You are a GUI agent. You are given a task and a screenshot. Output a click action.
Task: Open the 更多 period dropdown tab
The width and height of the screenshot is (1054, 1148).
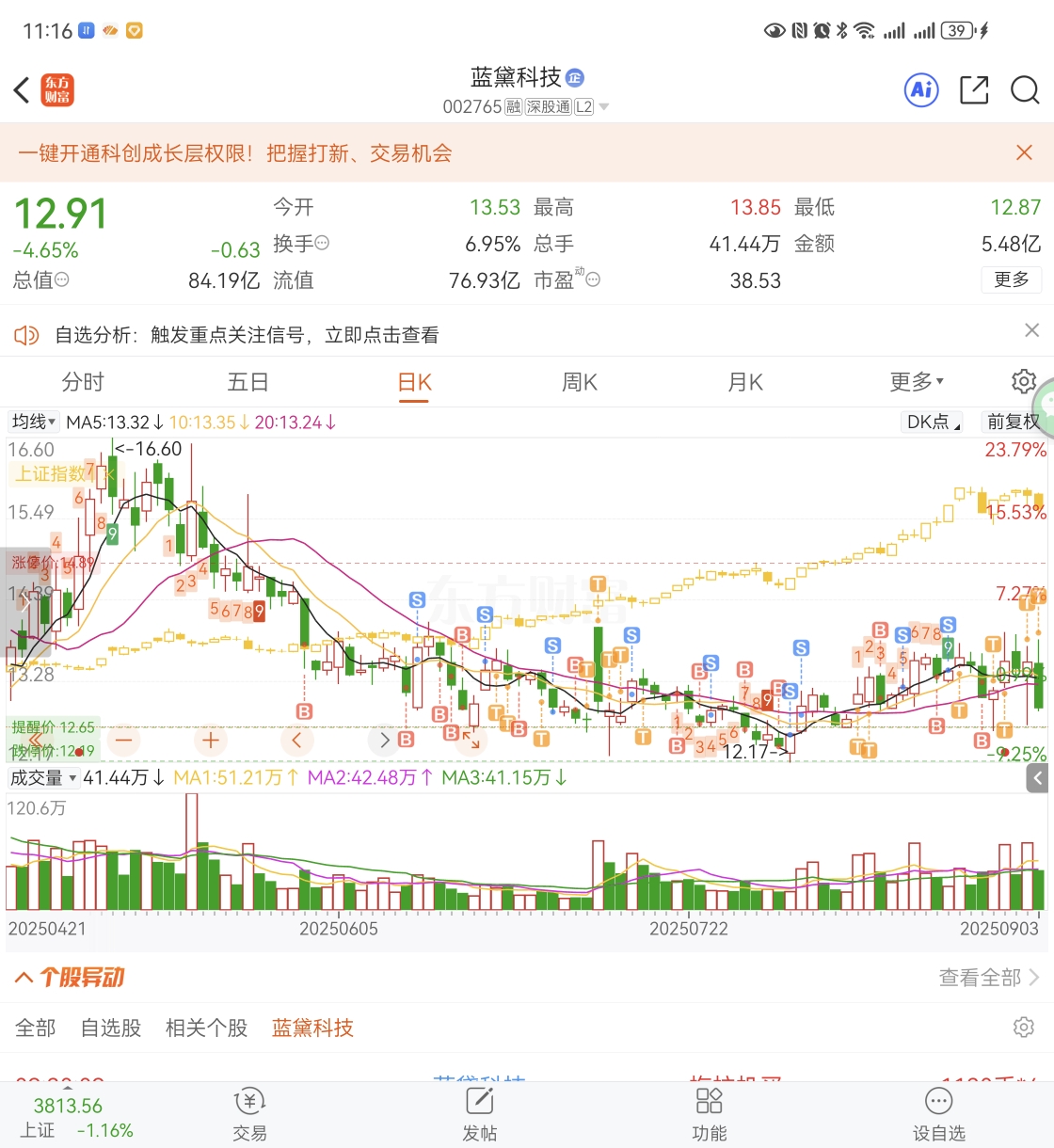tap(917, 381)
